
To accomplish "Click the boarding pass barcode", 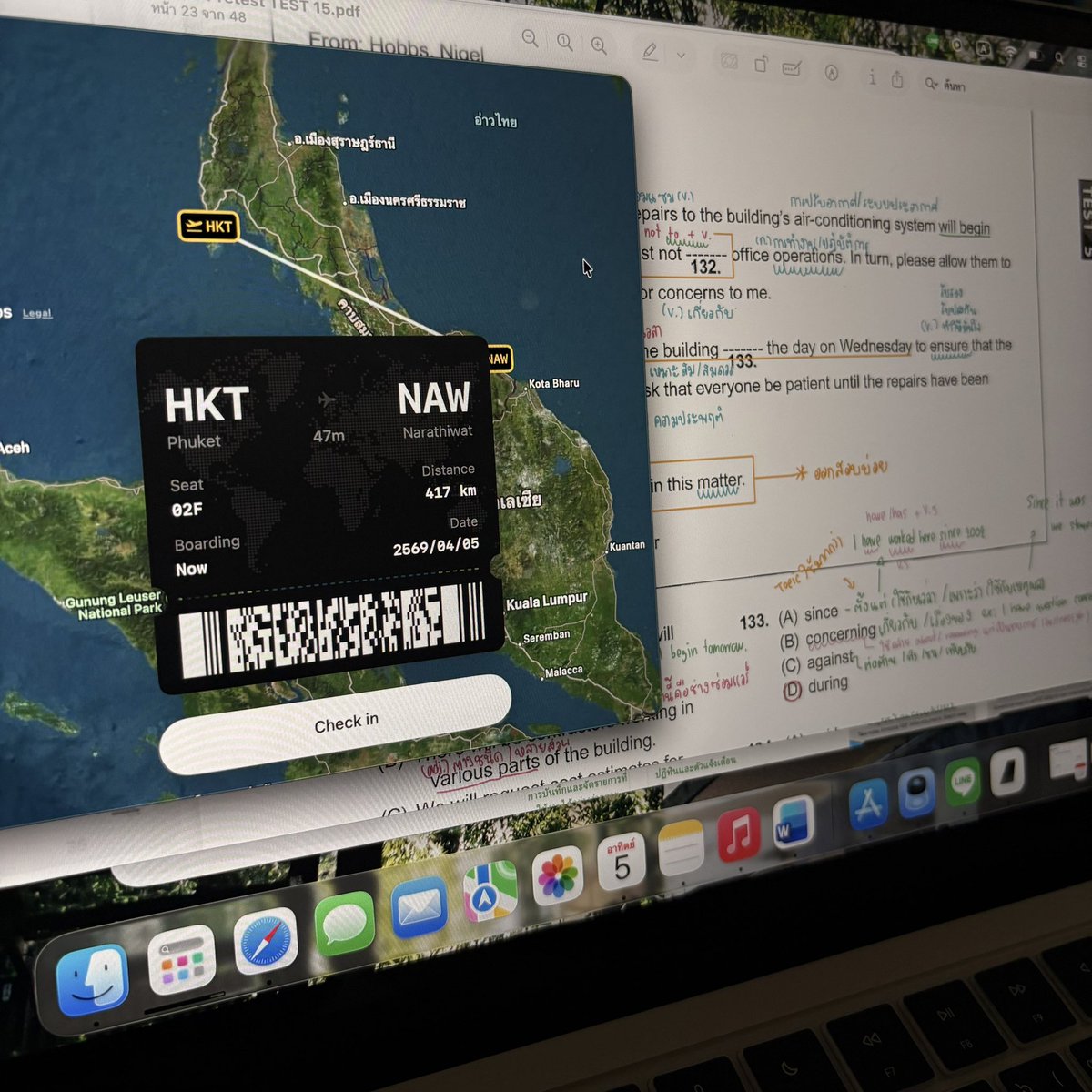I will click(x=332, y=631).
